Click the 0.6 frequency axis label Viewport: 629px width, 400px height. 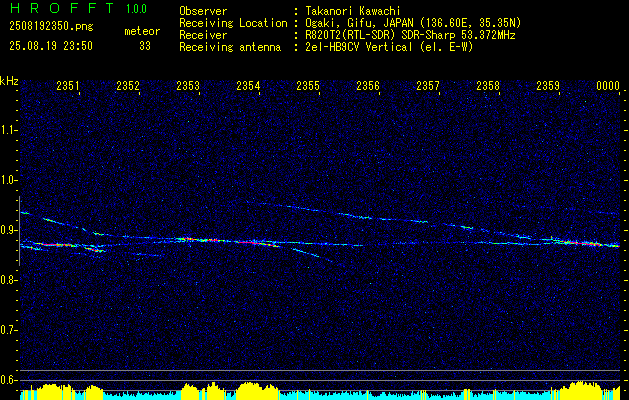click(x=9, y=380)
